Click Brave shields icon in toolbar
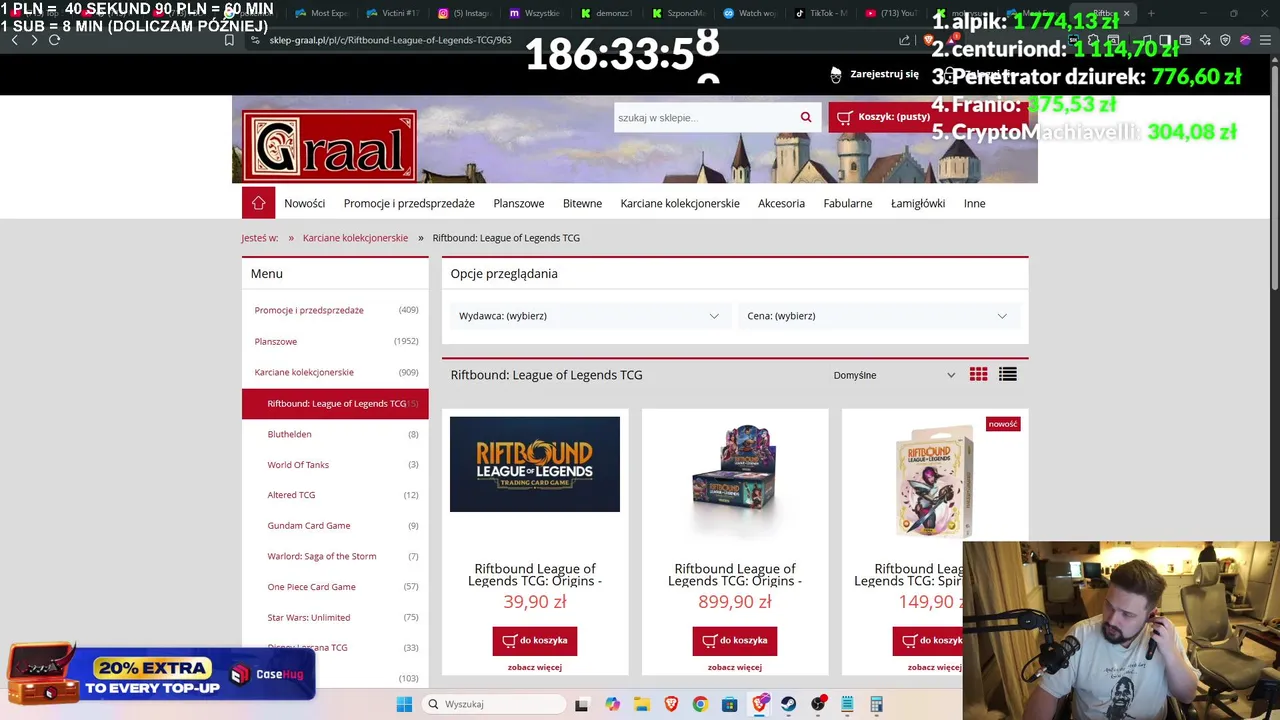This screenshot has width=1280, height=720. (929, 40)
